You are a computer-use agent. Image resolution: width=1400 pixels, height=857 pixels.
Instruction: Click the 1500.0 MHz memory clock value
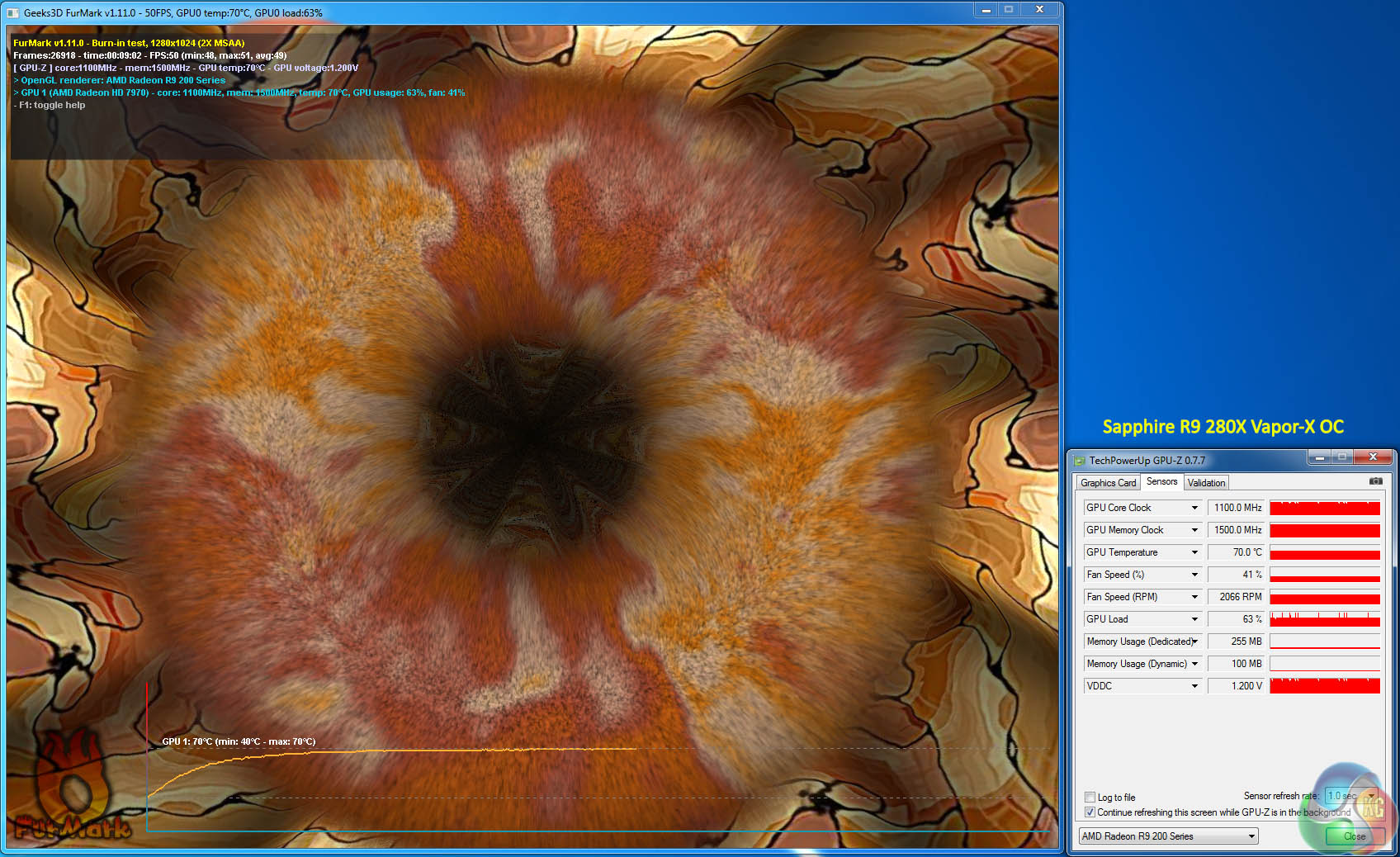(x=1237, y=530)
